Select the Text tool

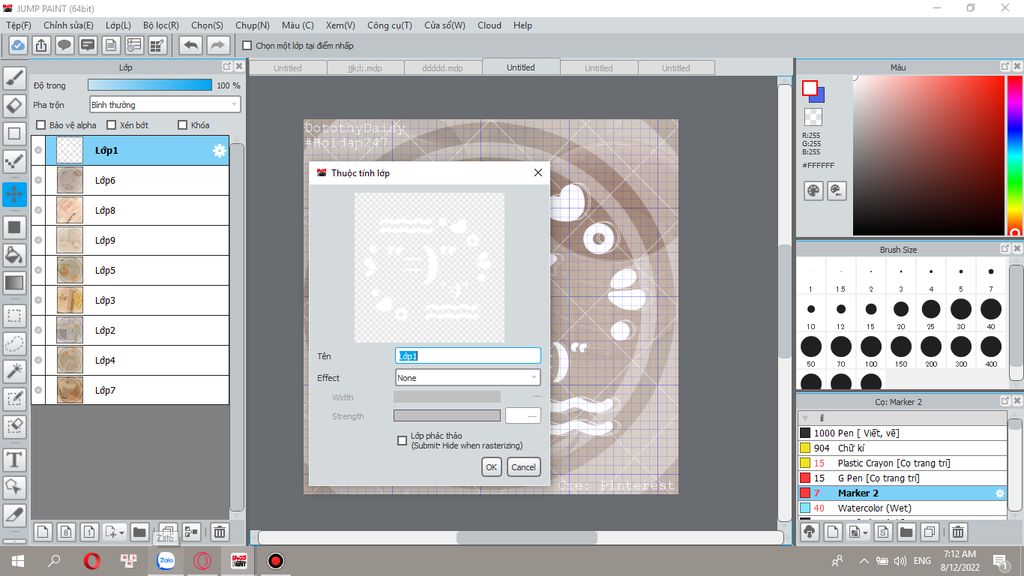[14, 460]
